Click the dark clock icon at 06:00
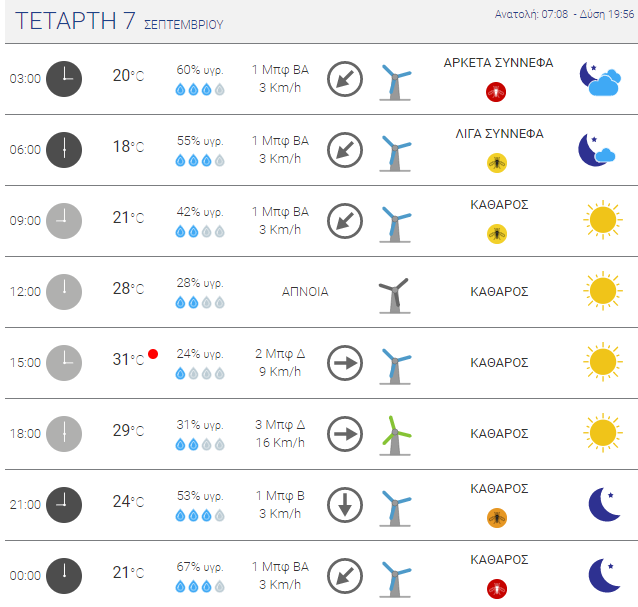The width and height of the screenshot is (638, 607). [x=64, y=150]
